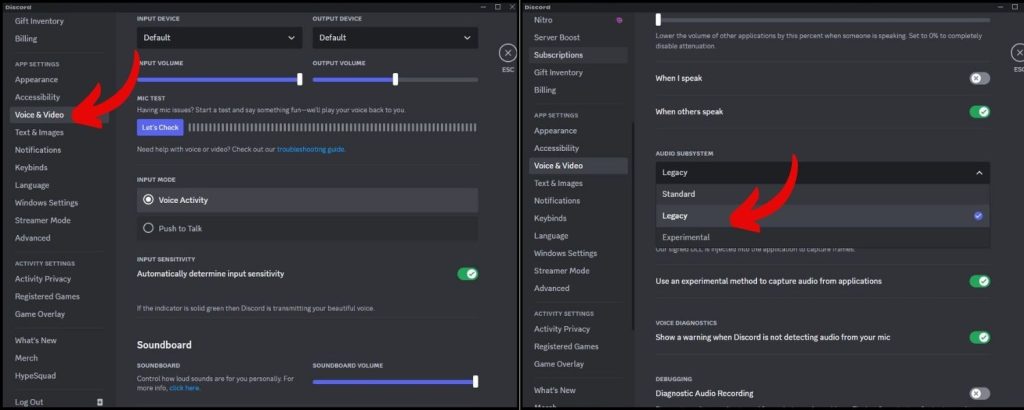Screen dimensions: 1024x410
Task: Select Push to Talk input mode
Action: pos(307,229)
